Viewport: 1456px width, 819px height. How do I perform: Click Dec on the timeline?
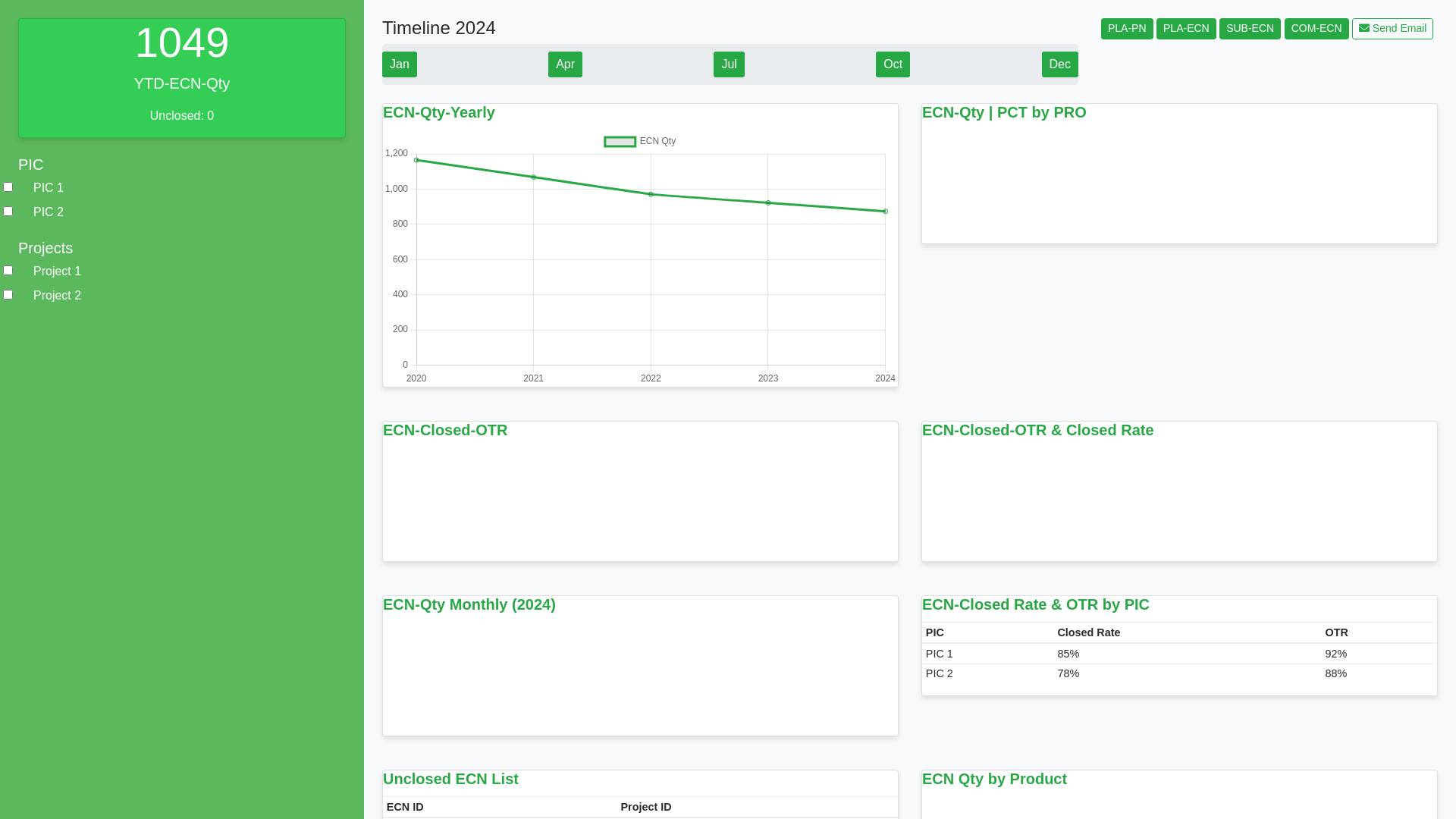(1059, 64)
